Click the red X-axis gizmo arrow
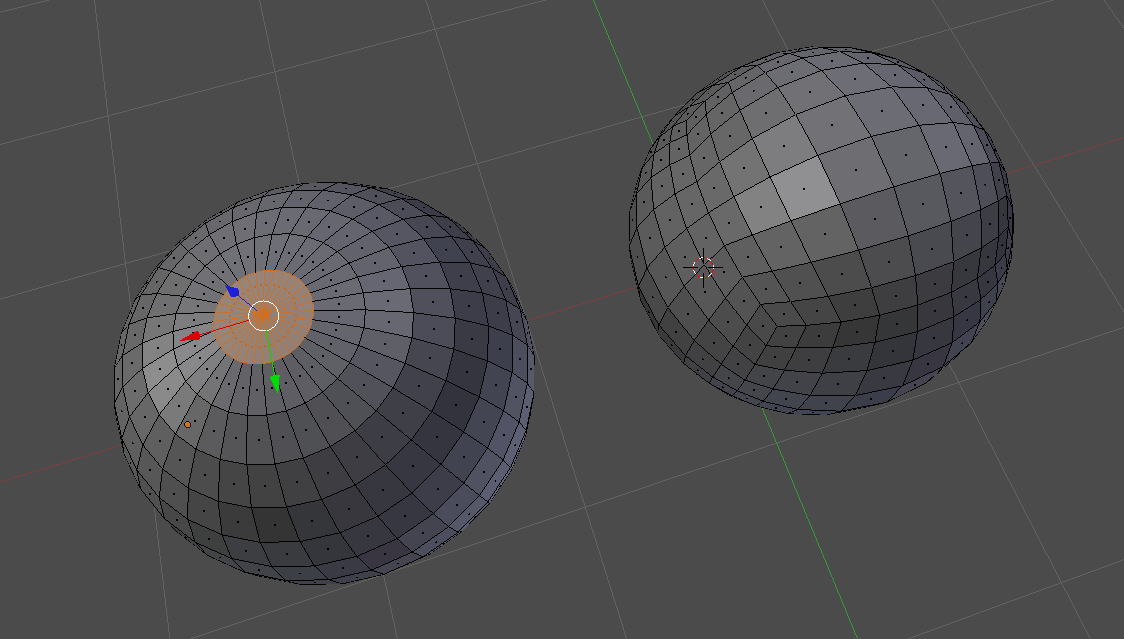 point(192,334)
